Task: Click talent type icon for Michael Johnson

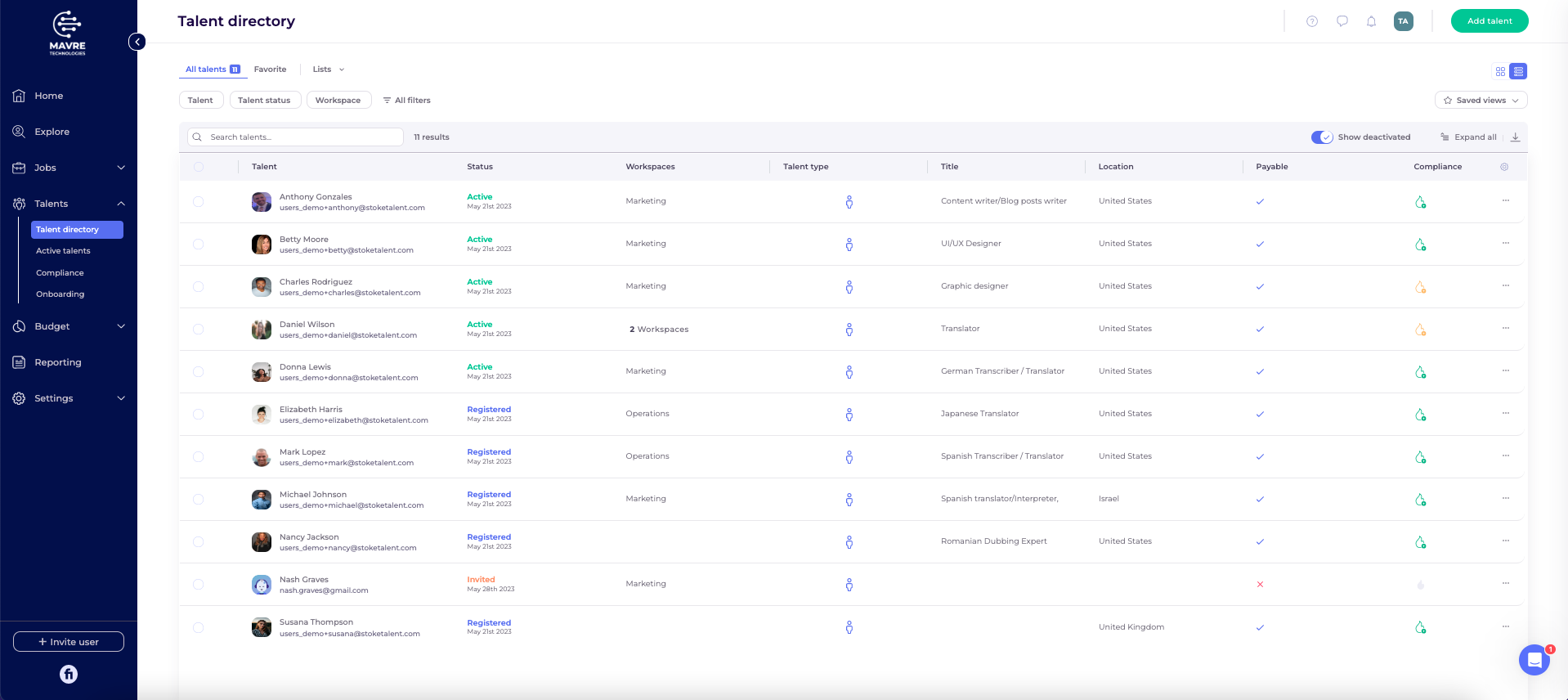Action: pos(849,500)
